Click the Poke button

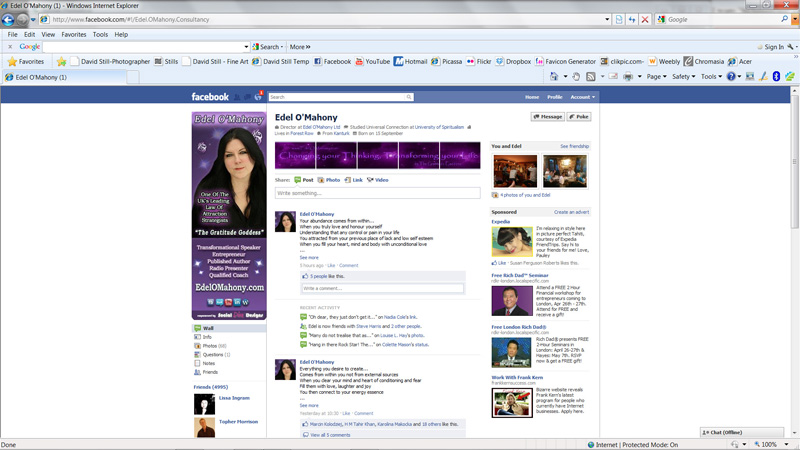pos(579,117)
